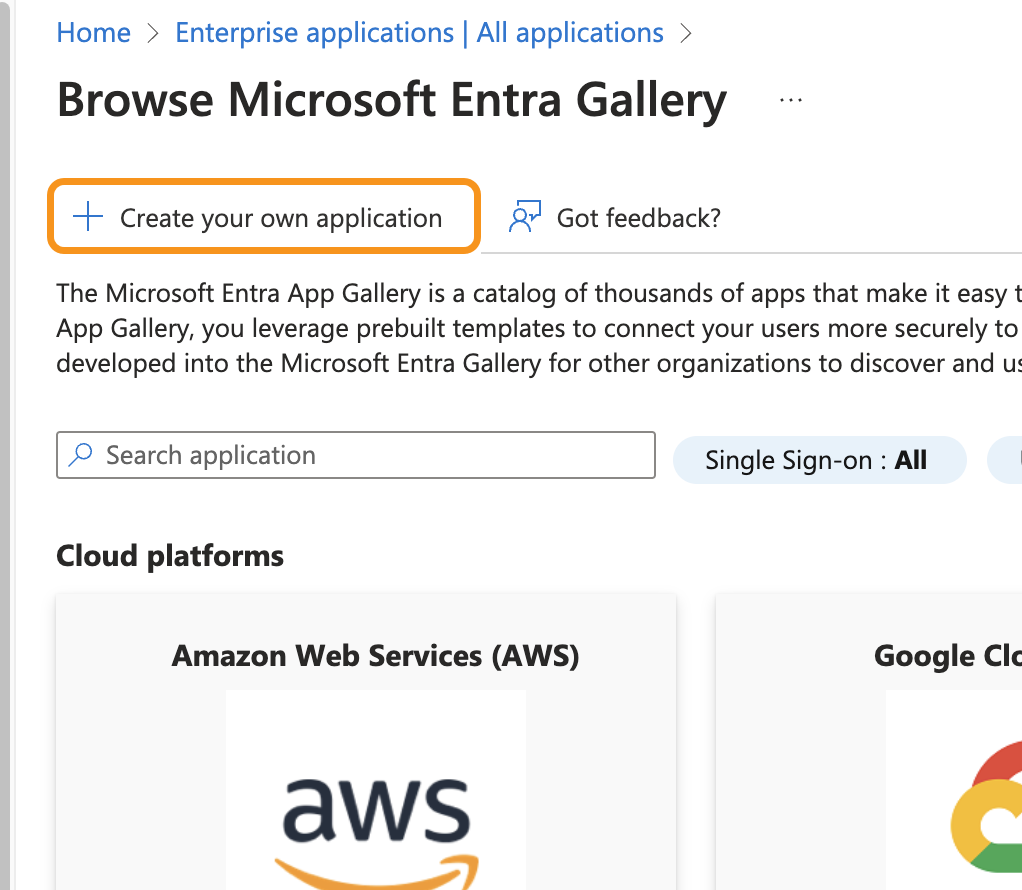Click the plus icon for creating an application
The height and width of the screenshot is (890, 1022).
pyautogui.click(x=89, y=217)
